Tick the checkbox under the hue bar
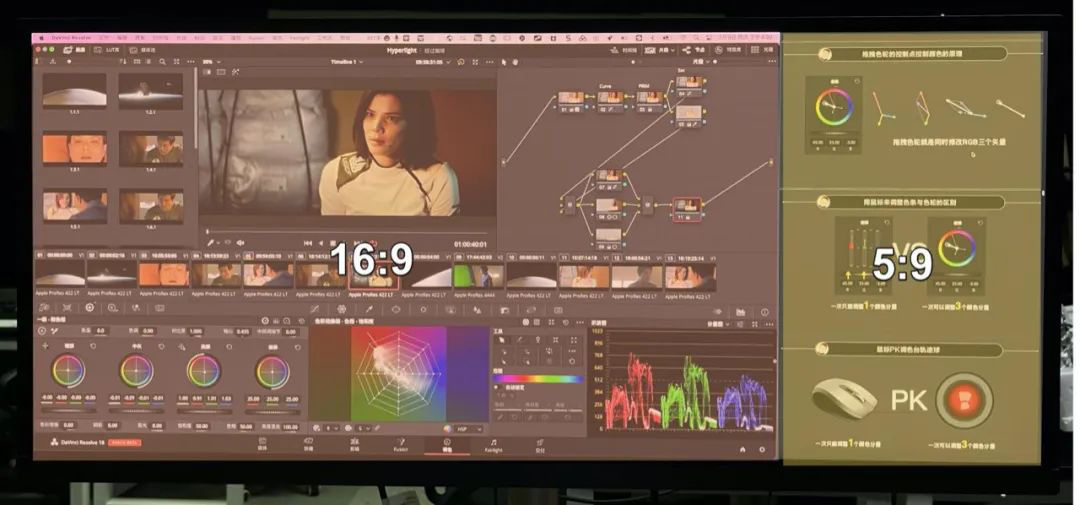The image size is (1080, 505). coord(496,387)
